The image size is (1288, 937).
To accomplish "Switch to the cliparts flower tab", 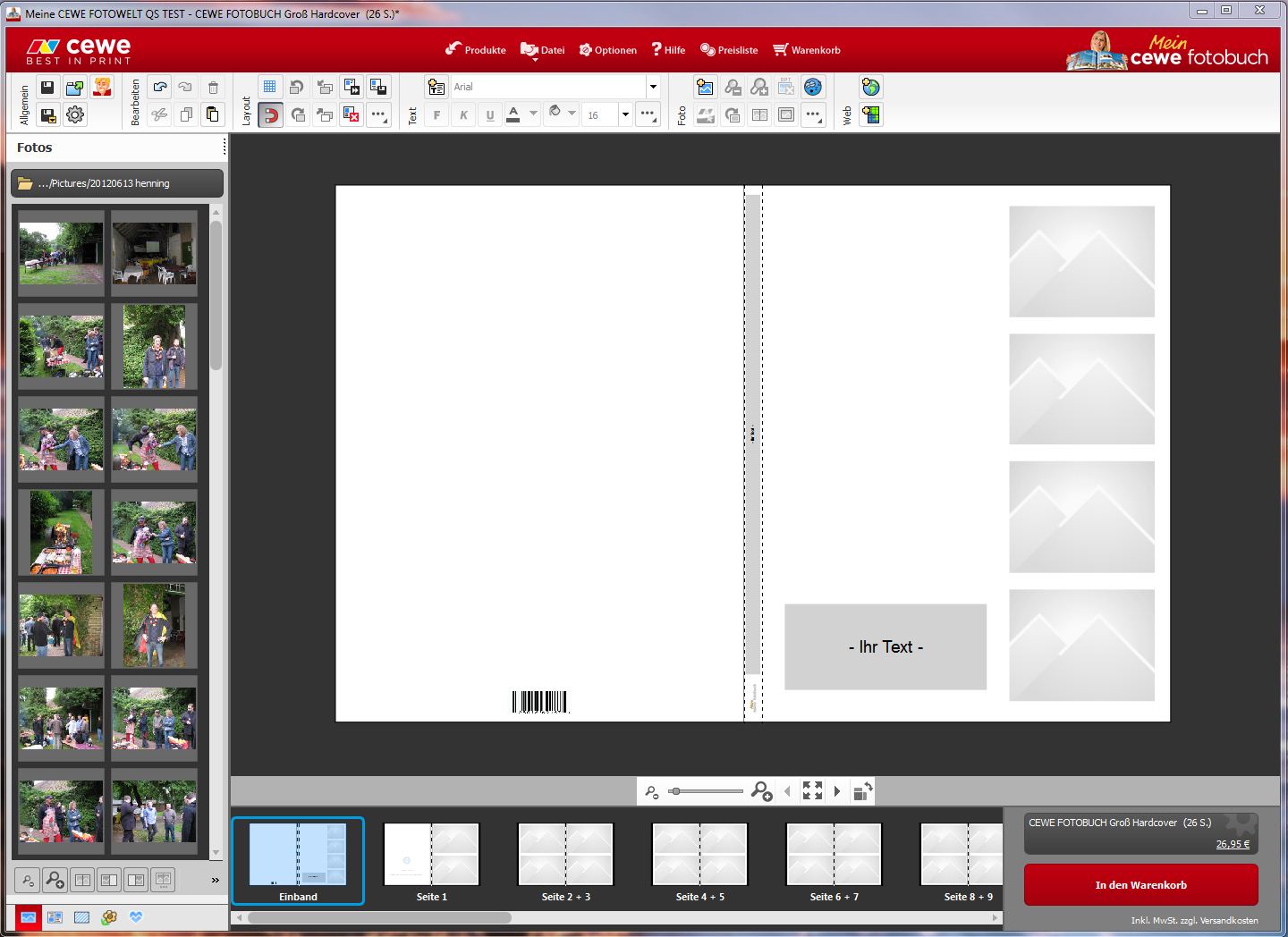I will 109,917.
